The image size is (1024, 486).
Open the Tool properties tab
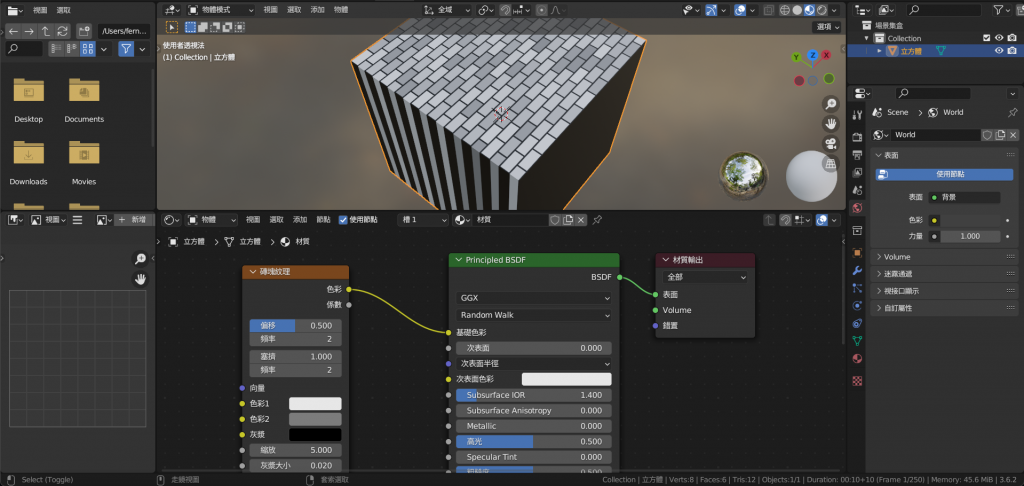(857, 115)
